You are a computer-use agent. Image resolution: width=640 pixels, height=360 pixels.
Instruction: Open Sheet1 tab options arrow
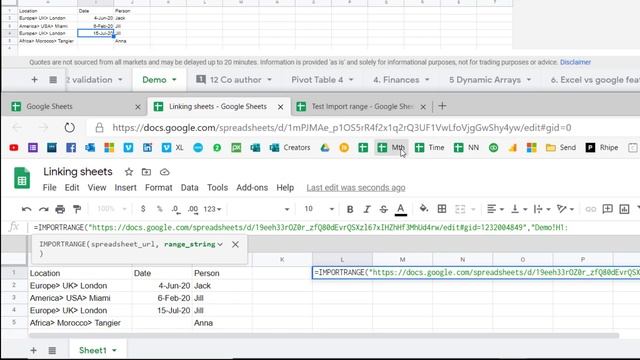115,351
